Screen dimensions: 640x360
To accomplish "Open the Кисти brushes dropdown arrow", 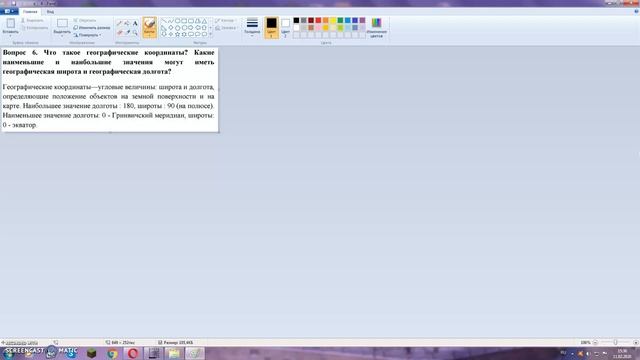I will click(149, 35).
